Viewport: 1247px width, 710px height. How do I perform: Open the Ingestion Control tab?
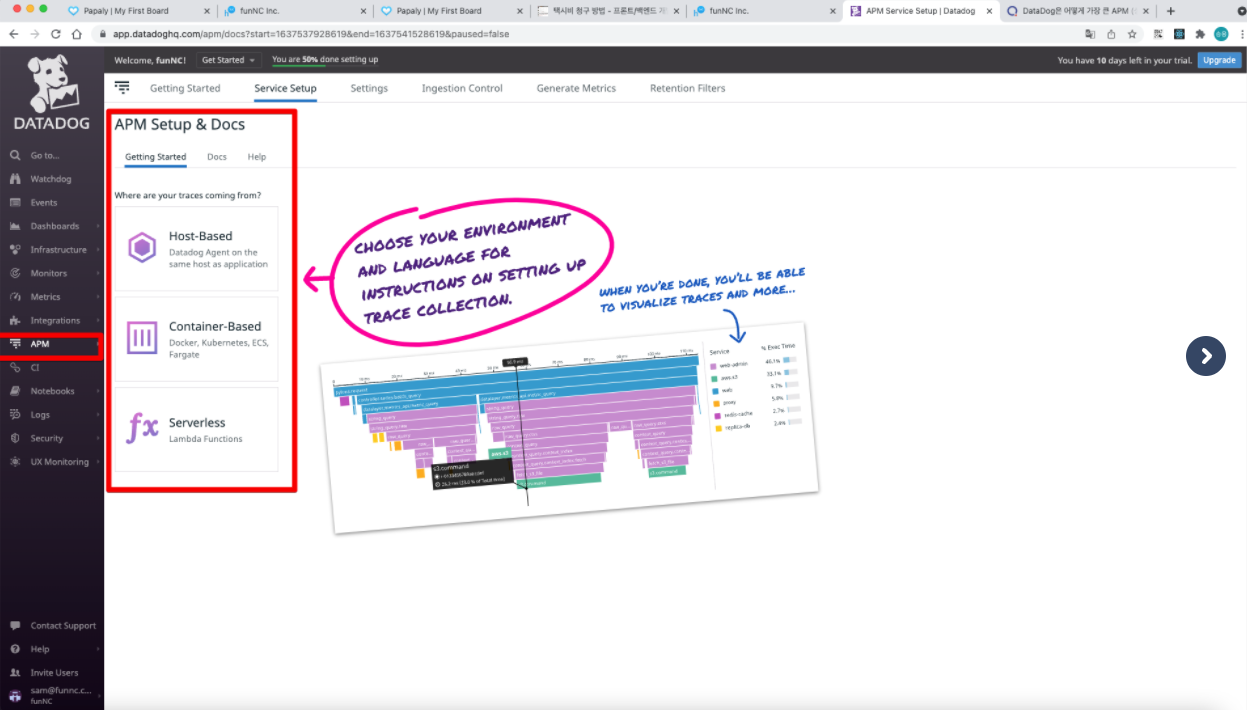462,88
